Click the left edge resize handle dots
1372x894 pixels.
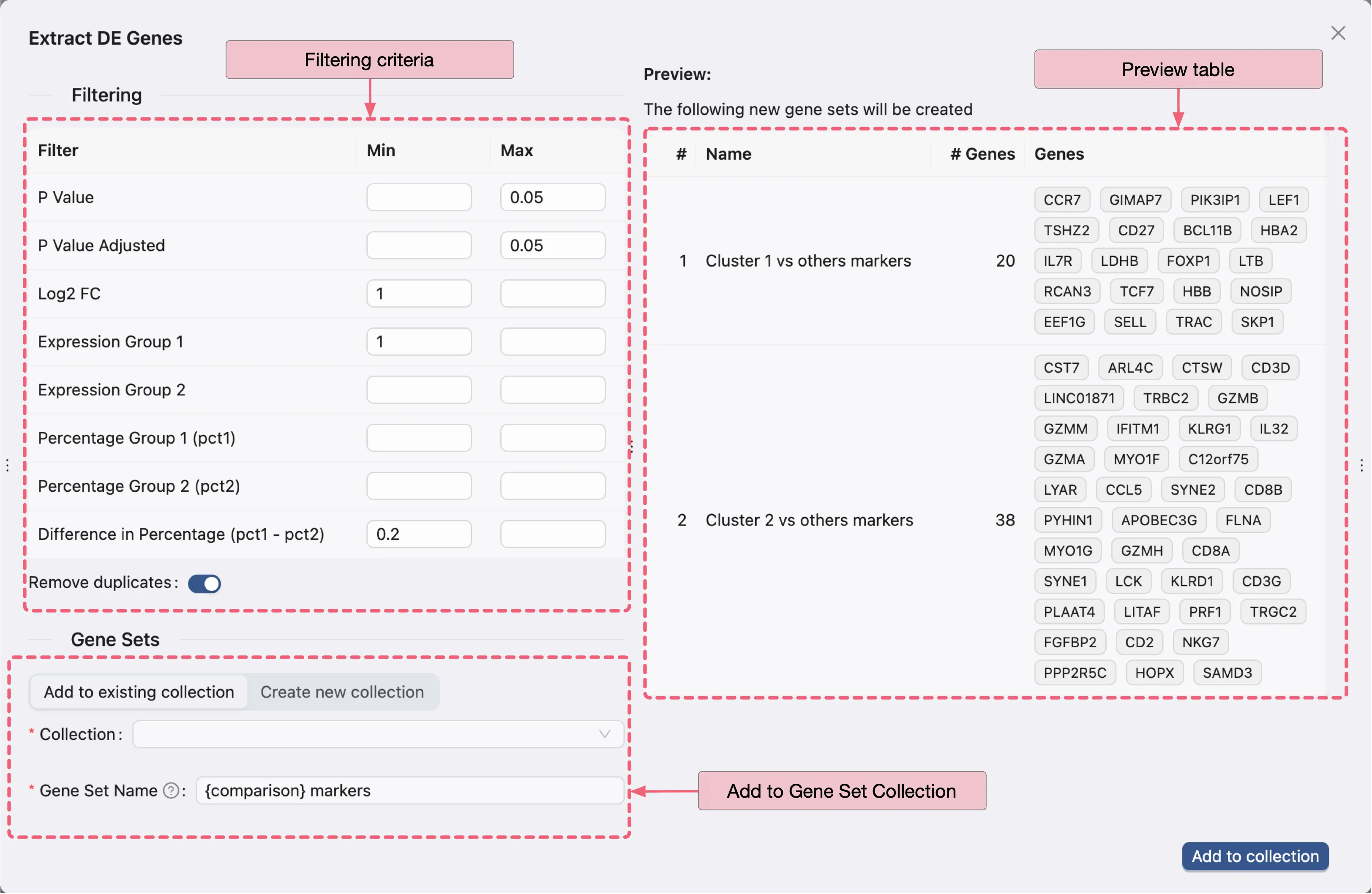[8, 465]
